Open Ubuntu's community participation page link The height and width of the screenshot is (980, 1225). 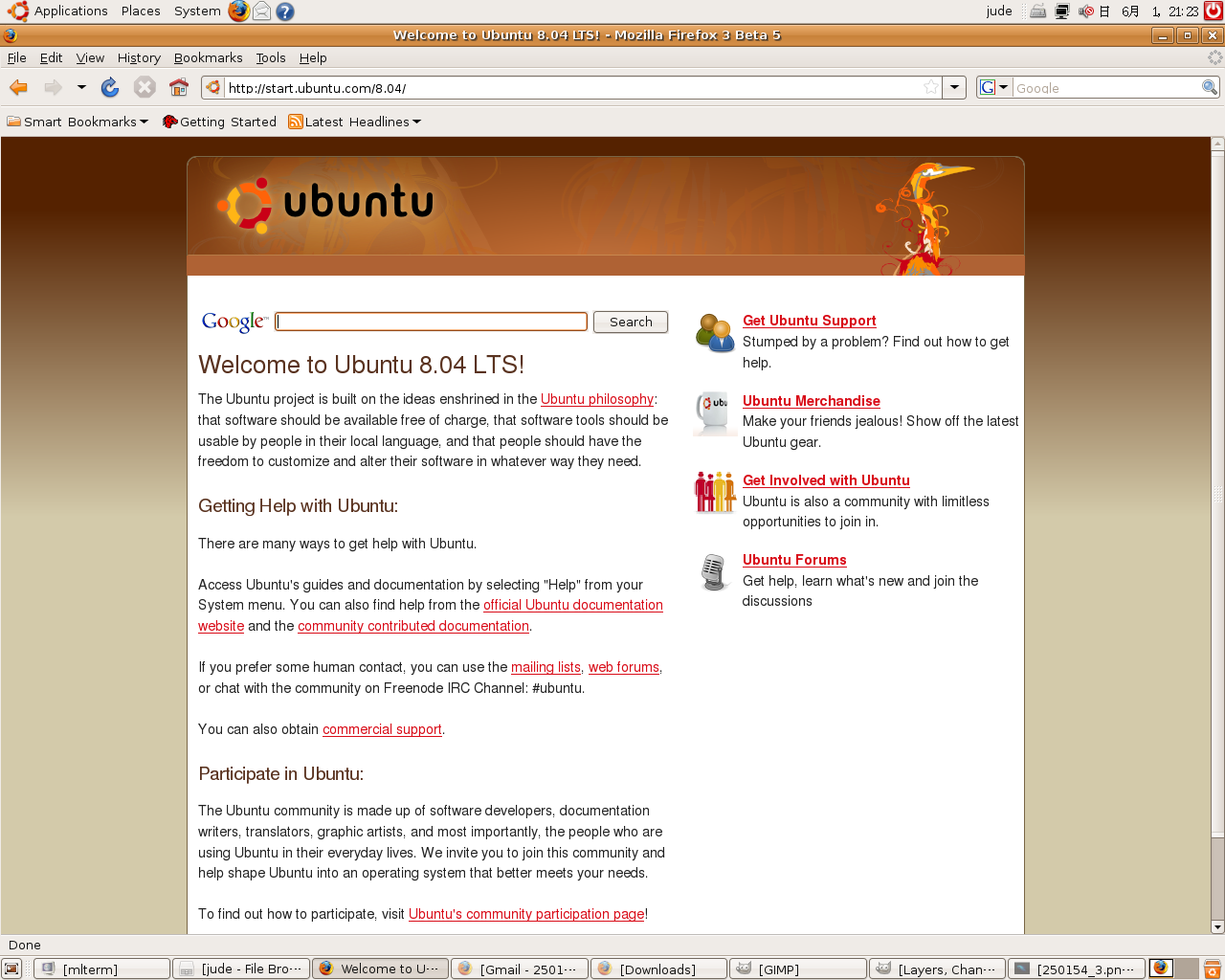[526, 914]
